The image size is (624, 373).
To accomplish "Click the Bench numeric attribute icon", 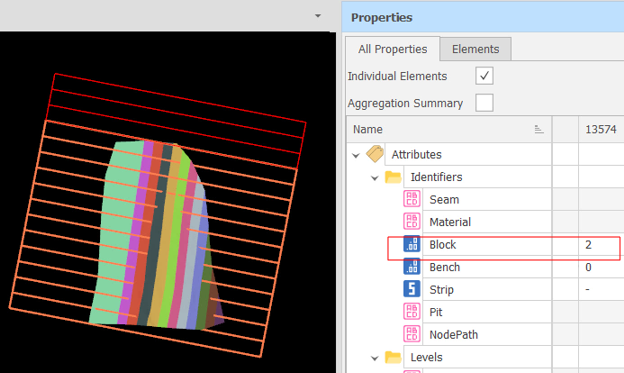I will tap(412, 267).
